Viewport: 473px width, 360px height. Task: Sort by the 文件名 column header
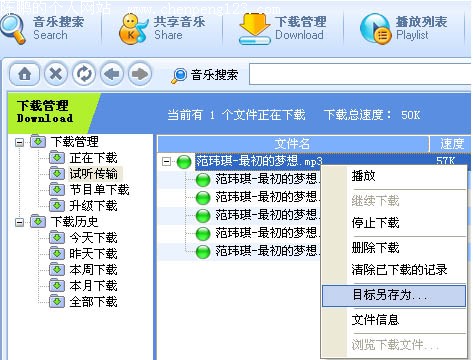click(293, 144)
